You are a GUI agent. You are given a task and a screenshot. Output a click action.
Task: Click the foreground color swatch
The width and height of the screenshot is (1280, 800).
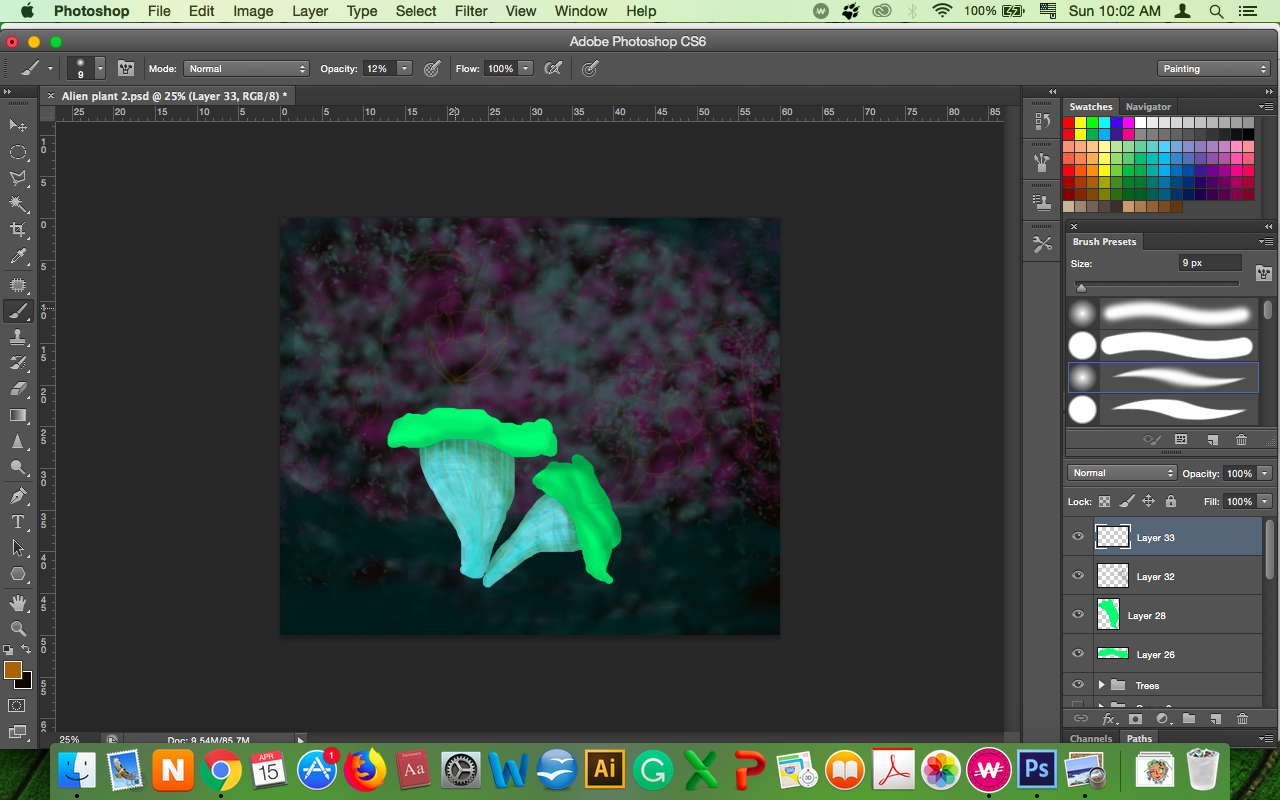13,670
